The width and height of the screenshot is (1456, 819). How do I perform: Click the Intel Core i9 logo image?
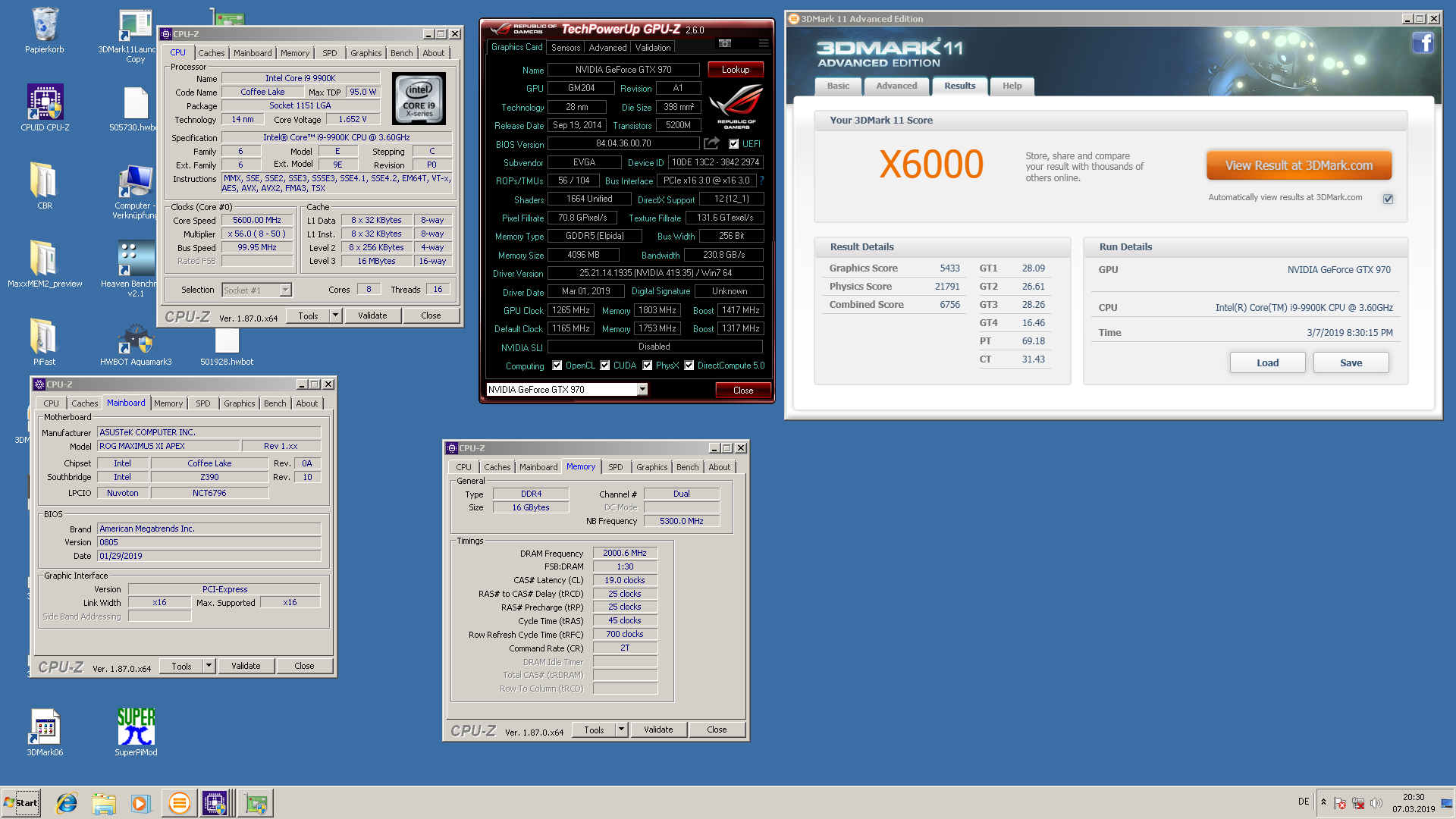tap(419, 99)
